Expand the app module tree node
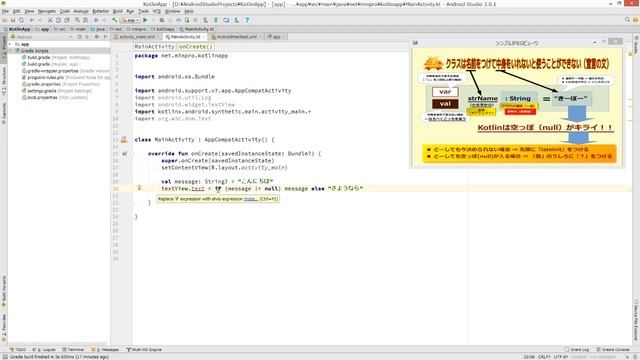Image resolution: width=640 pixels, height=360 pixels. coord(11,44)
